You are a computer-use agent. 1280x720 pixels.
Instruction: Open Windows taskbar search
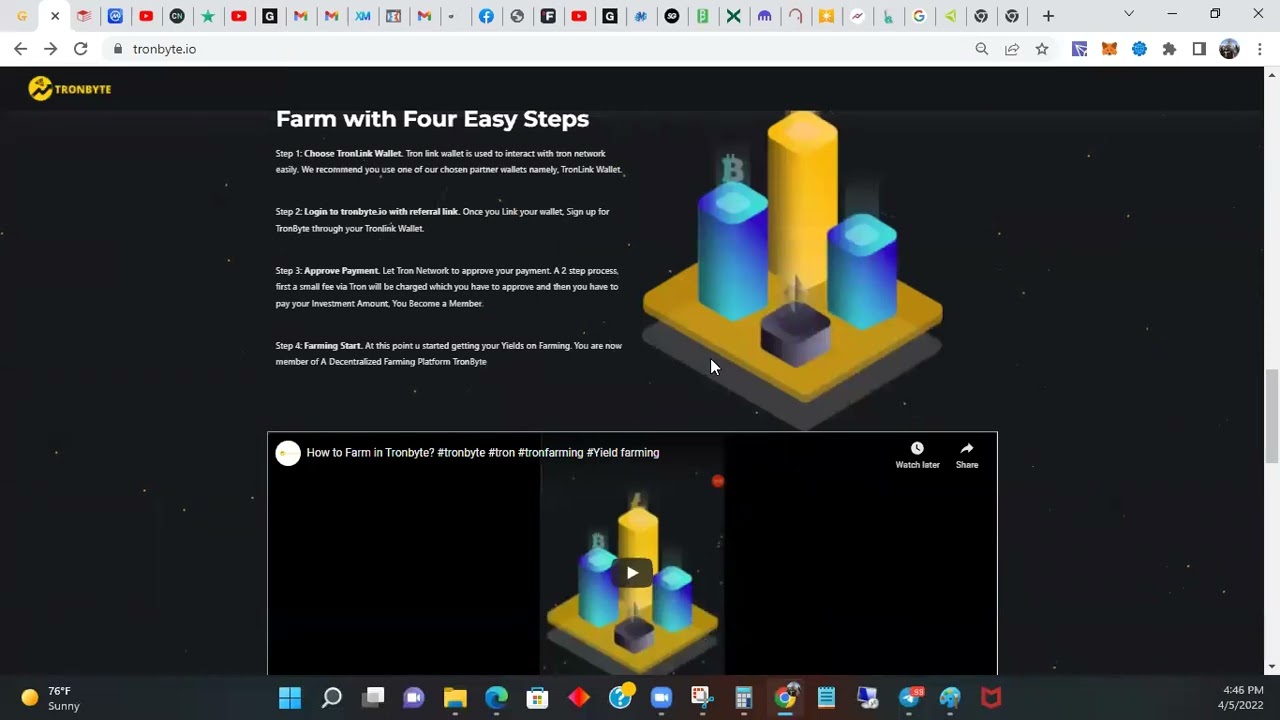point(331,698)
